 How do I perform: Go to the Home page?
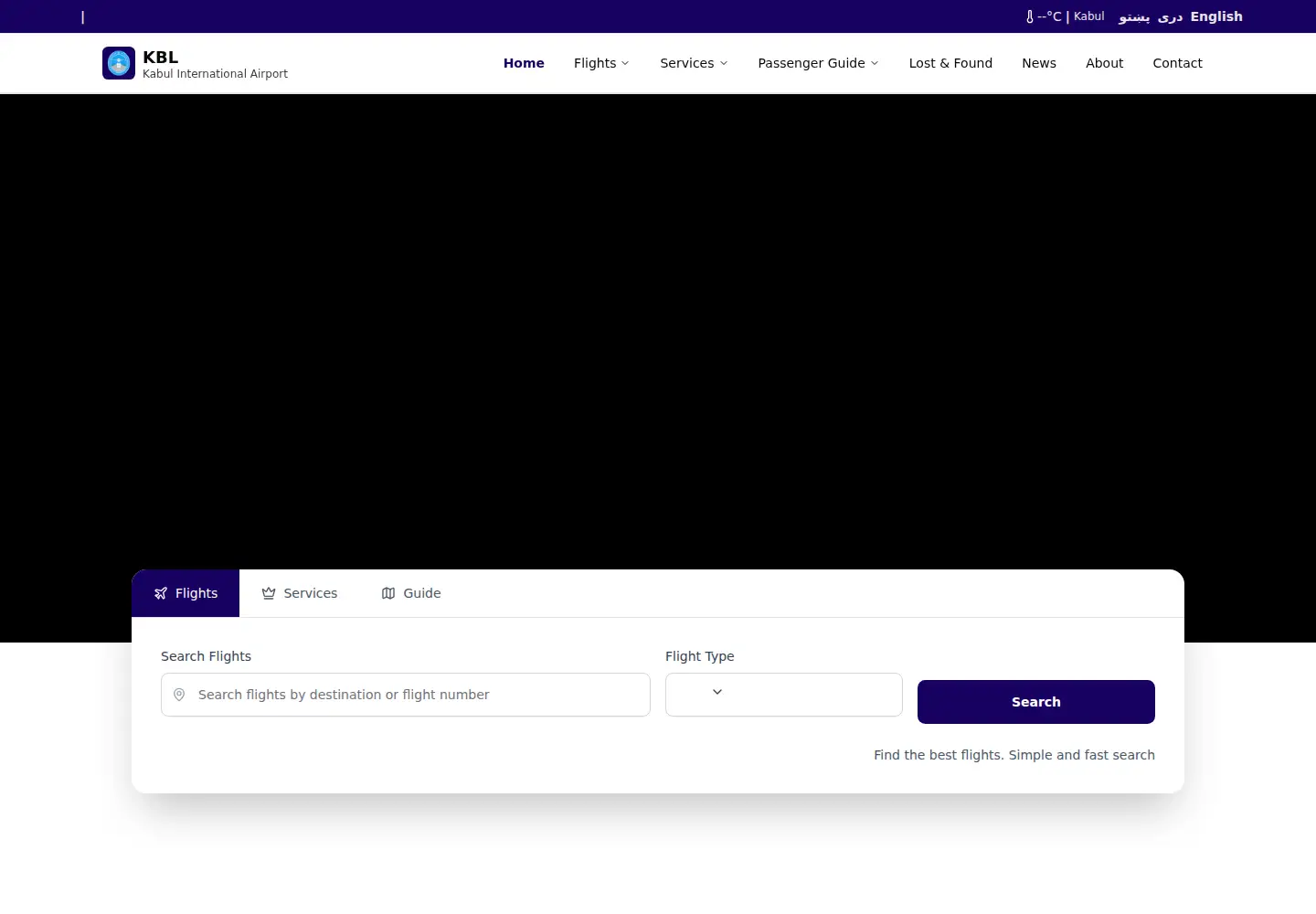[524, 63]
